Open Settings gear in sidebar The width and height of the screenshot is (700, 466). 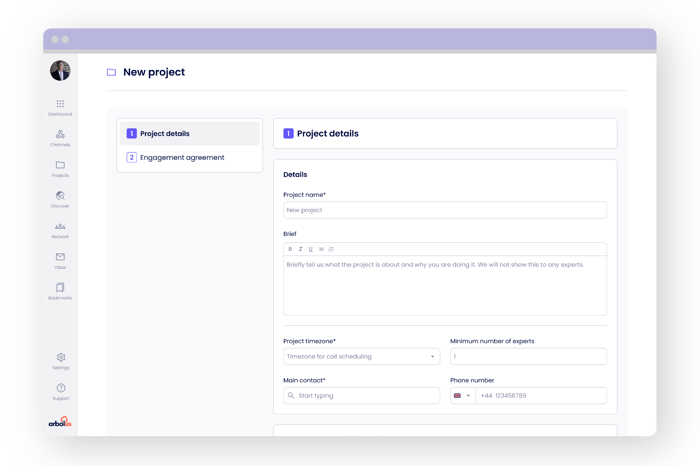tap(60, 359)
